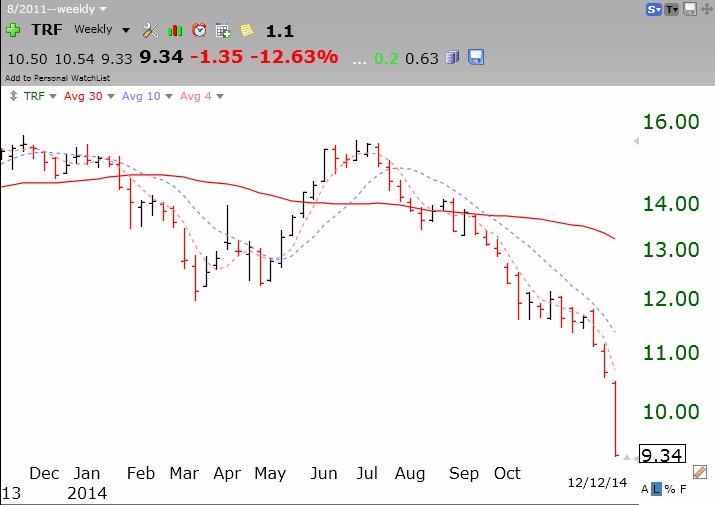Click up-down arrow icon left of TRF legend
Screen dimensions: 715x505
(13, 96)
